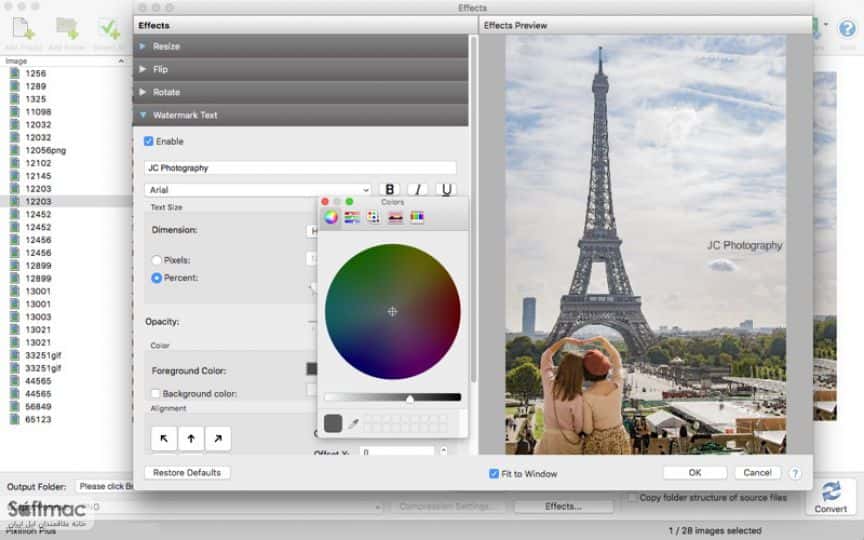Uncheck the watermark Enable checkbox
The height and width of the screenshot is (540, 864).
coord(148,141)
